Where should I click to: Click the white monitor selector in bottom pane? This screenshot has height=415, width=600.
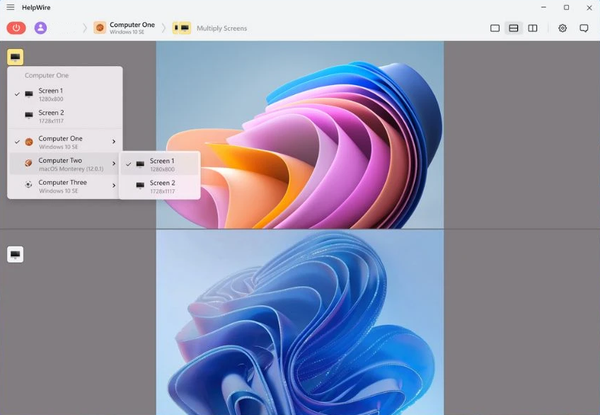15,254
